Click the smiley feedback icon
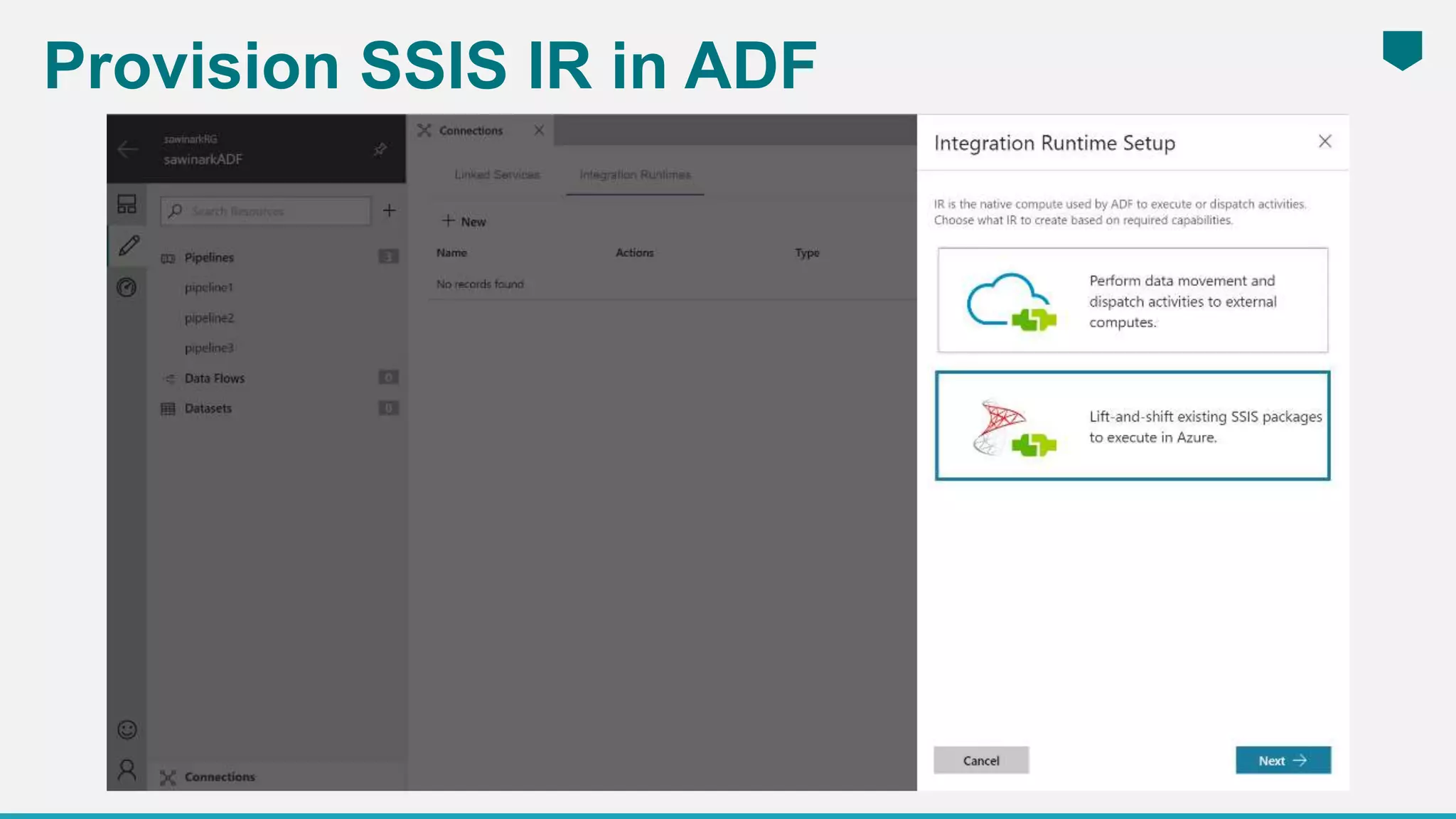The image size is (1456, 819). point(127,729)
